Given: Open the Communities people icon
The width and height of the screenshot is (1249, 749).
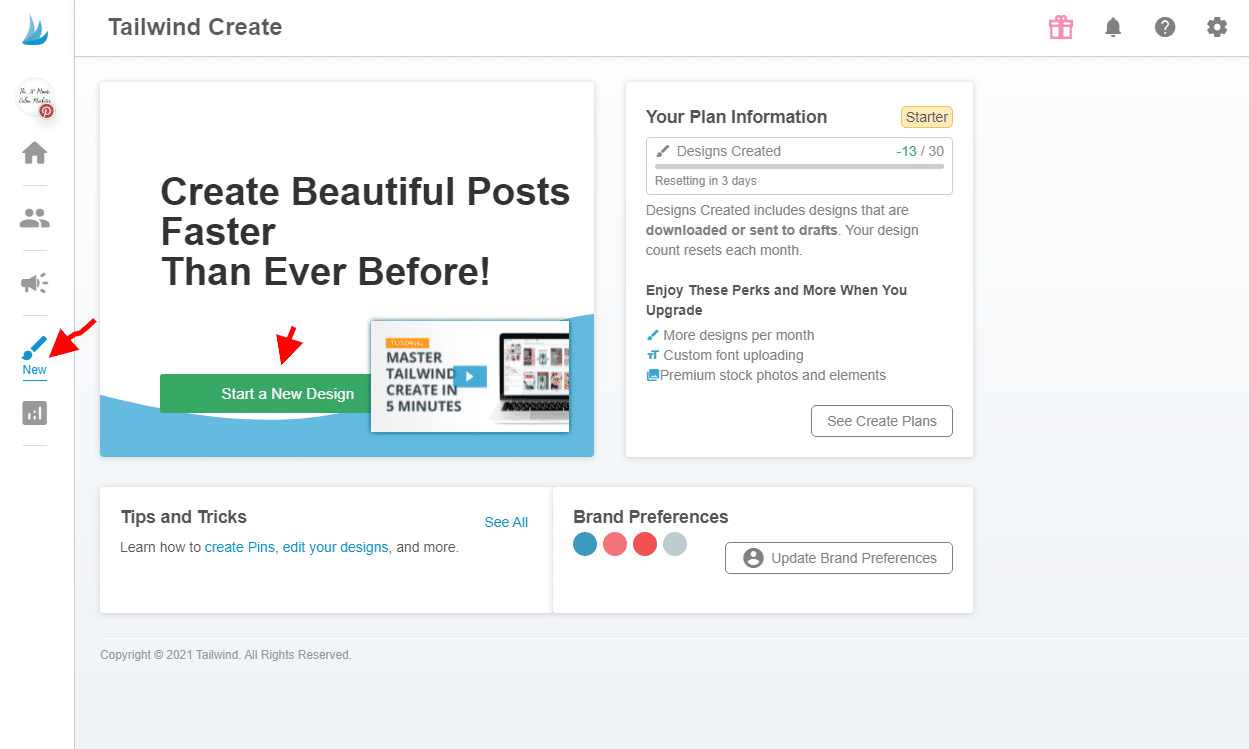Looking at the screenshot, I should tap(33, 217).
